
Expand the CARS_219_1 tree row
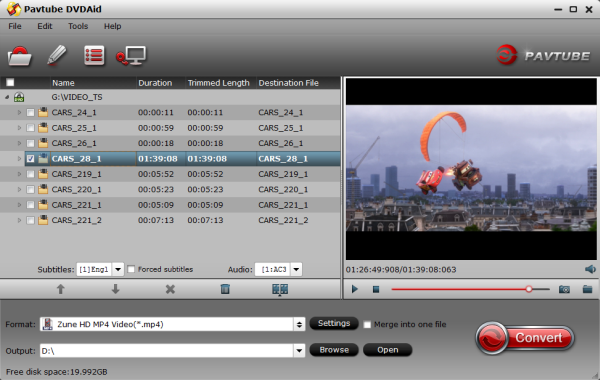coord(19,174)
